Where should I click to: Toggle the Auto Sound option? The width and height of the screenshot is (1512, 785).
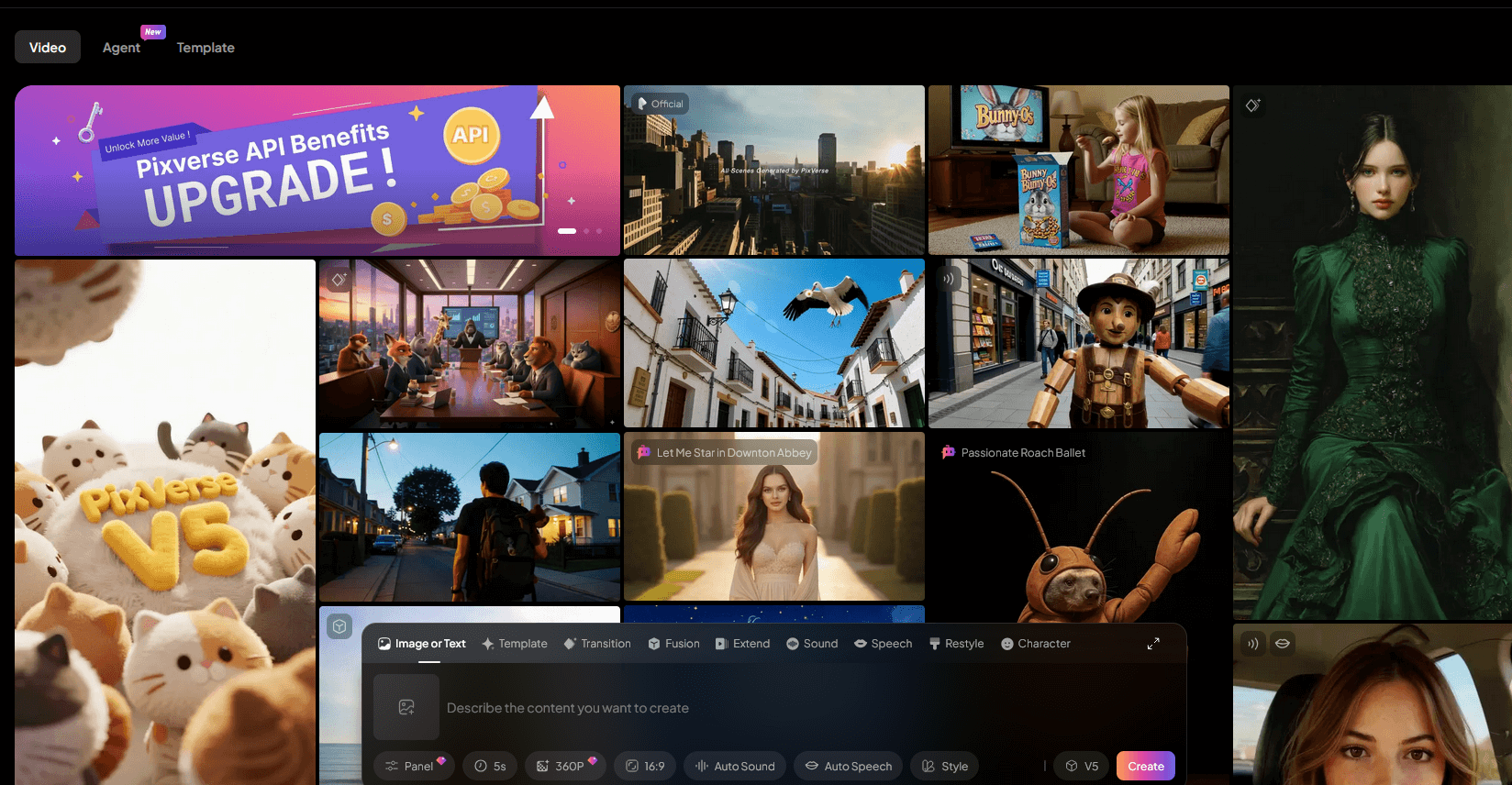(735, 766)
